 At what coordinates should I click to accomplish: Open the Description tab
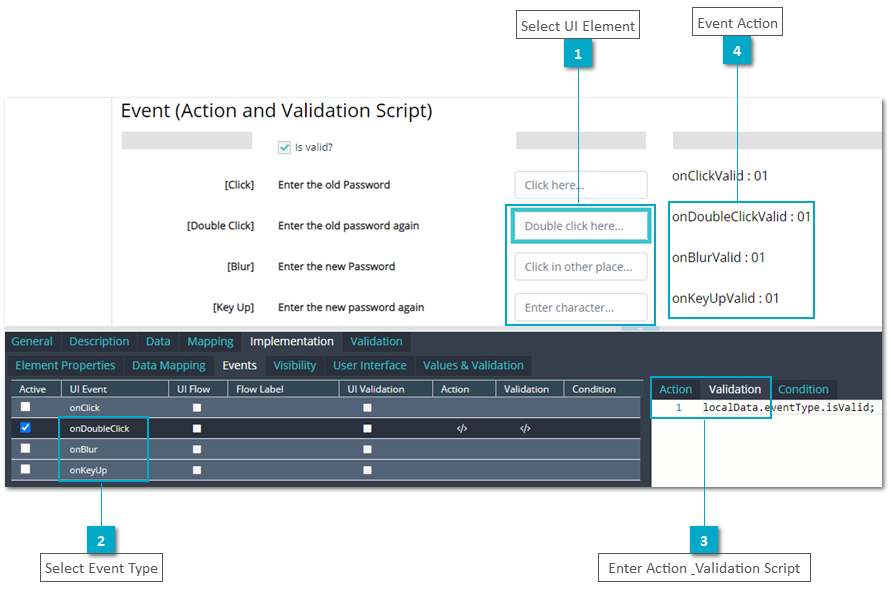coord(99,341)
